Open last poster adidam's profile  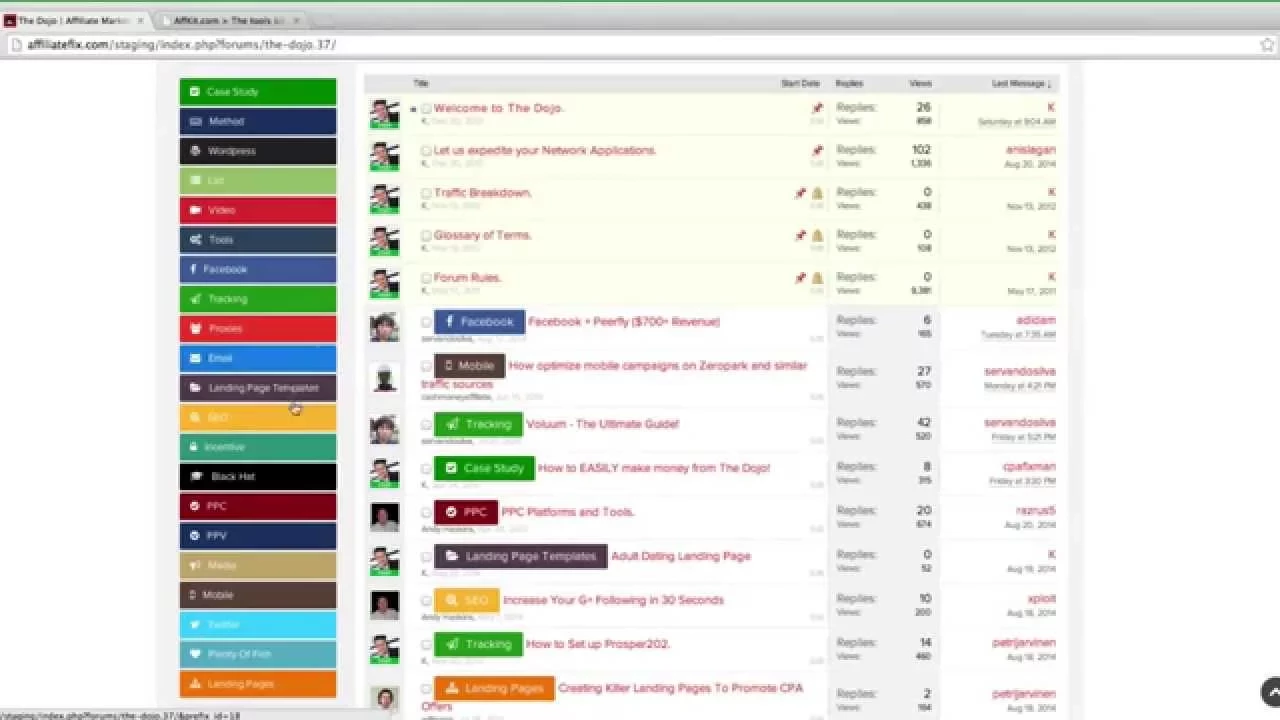[x=1035, y=320]
